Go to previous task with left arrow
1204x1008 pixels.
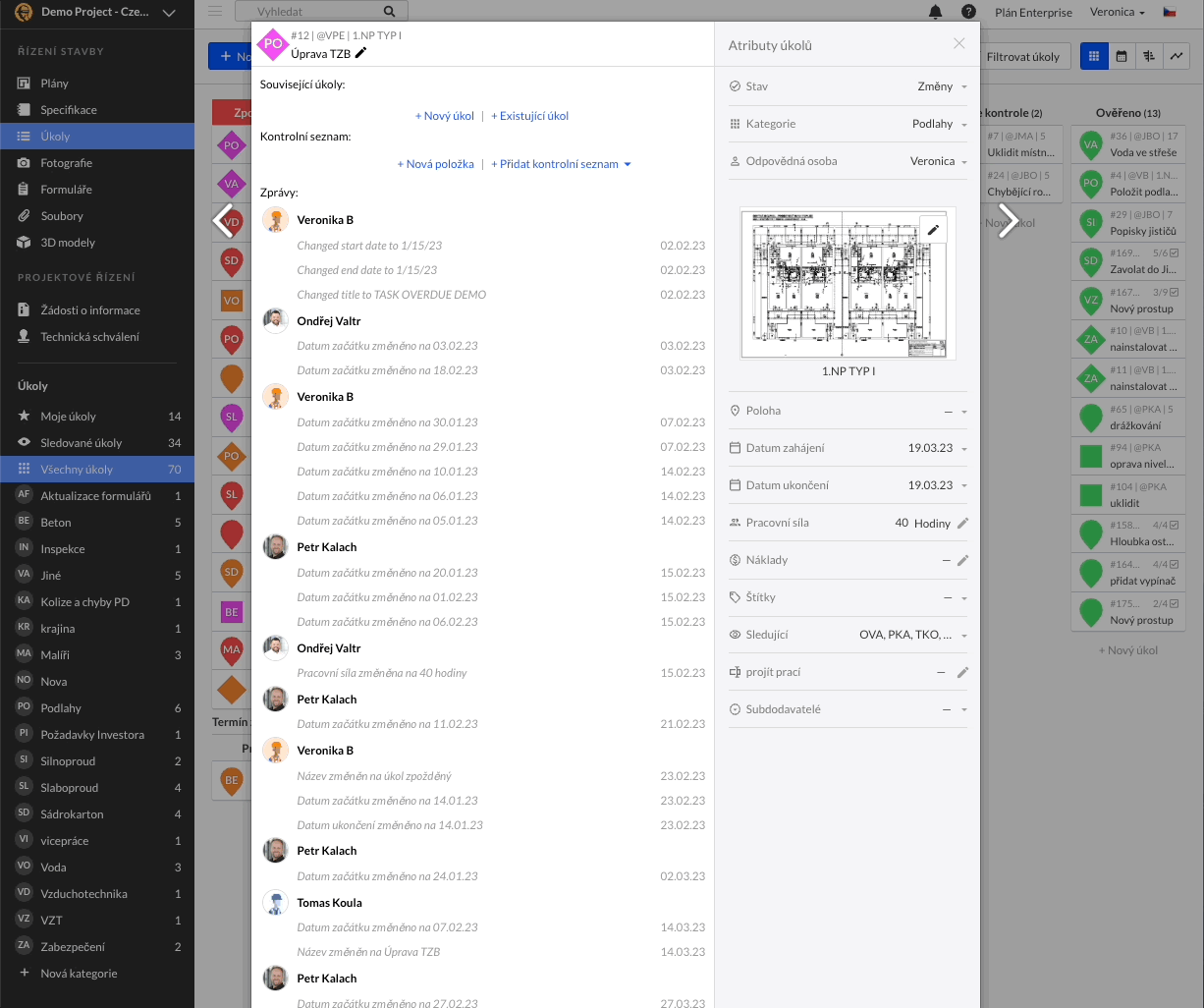click(224, 220)
